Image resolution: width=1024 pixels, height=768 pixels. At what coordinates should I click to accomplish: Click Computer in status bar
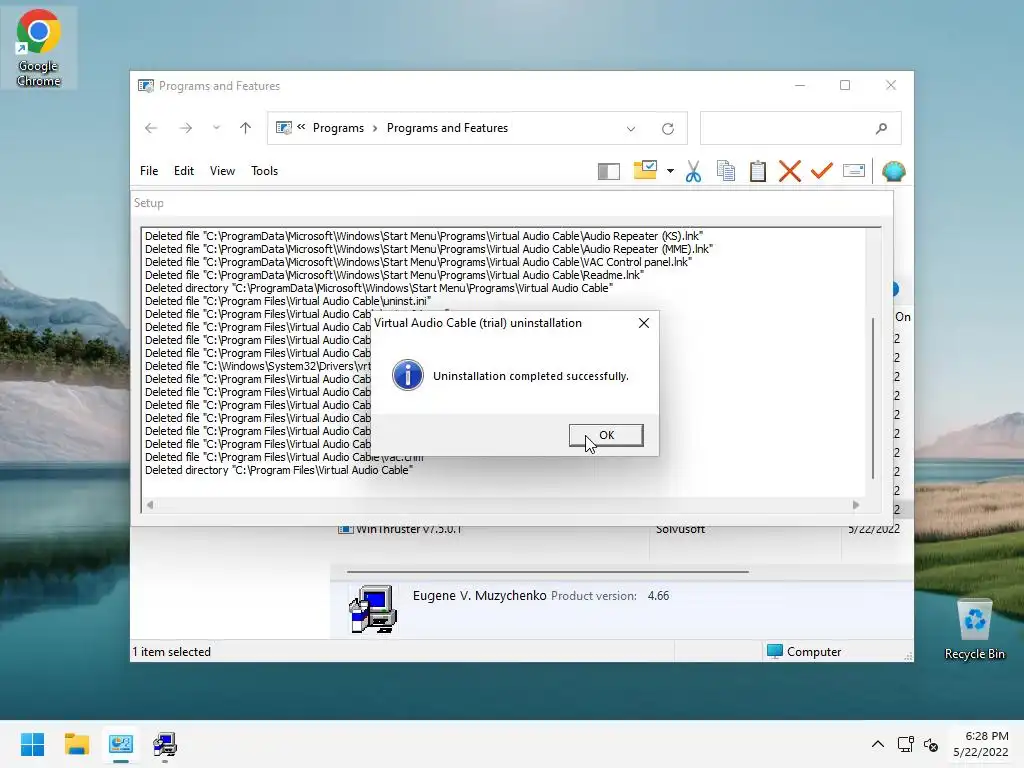click(x=804, y=652)
